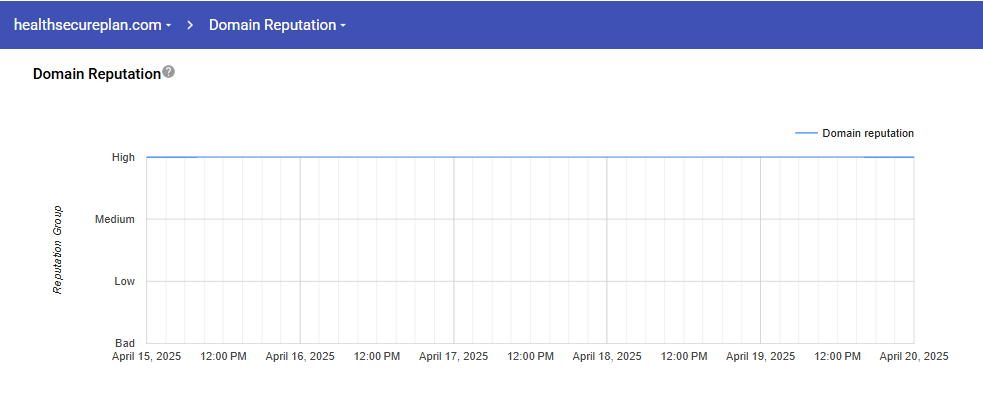Click the breadcrumb chevron separator in header
Screen dimensions: 983x414
pos(190,25)
